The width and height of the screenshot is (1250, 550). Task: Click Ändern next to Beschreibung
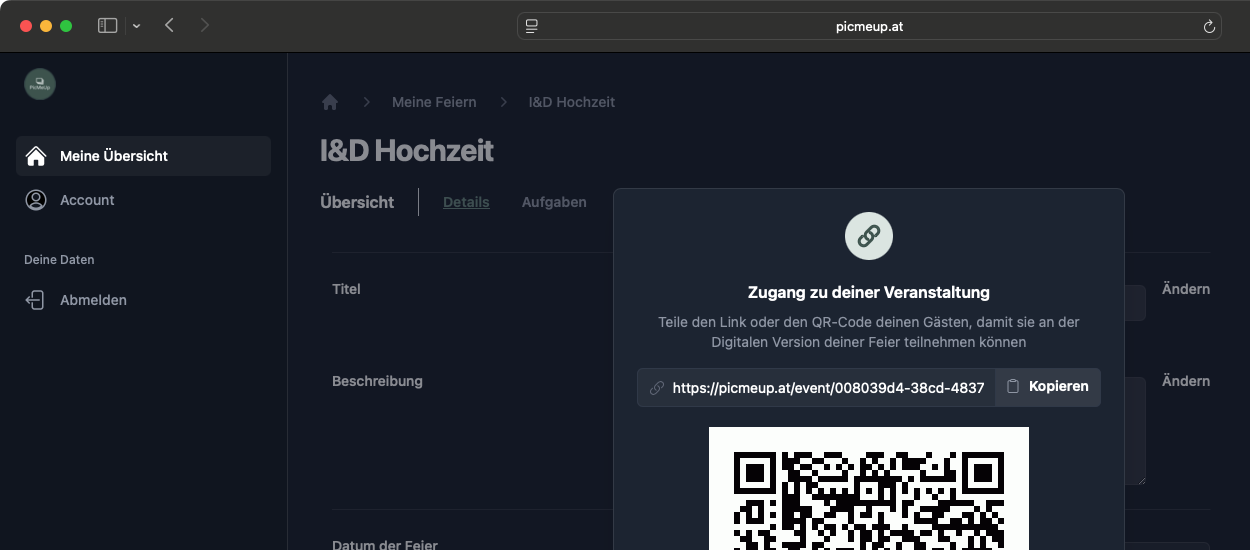pyautogui.click(x=1186, y=381)
